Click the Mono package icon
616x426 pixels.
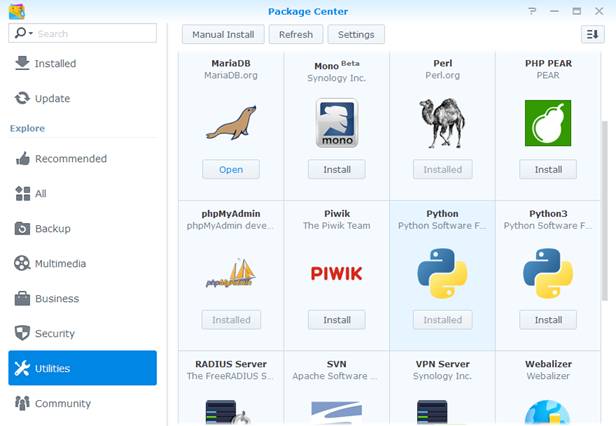point(337,123)
